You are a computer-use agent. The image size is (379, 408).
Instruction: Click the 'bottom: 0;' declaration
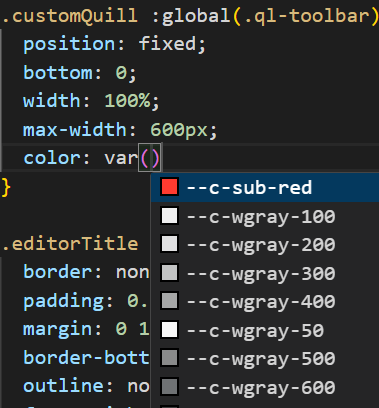[x=80, y=72]
